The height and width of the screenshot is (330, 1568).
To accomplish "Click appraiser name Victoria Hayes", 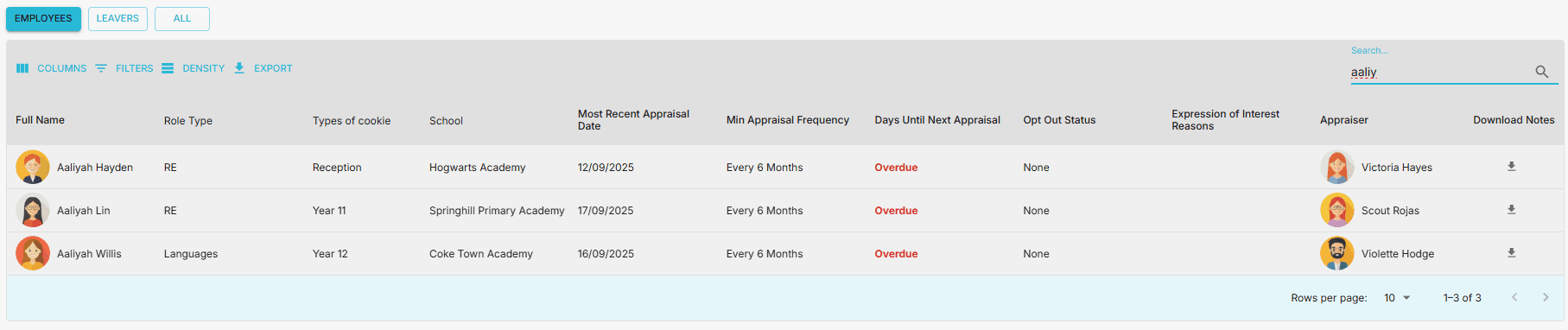I will coord(1397,168).
